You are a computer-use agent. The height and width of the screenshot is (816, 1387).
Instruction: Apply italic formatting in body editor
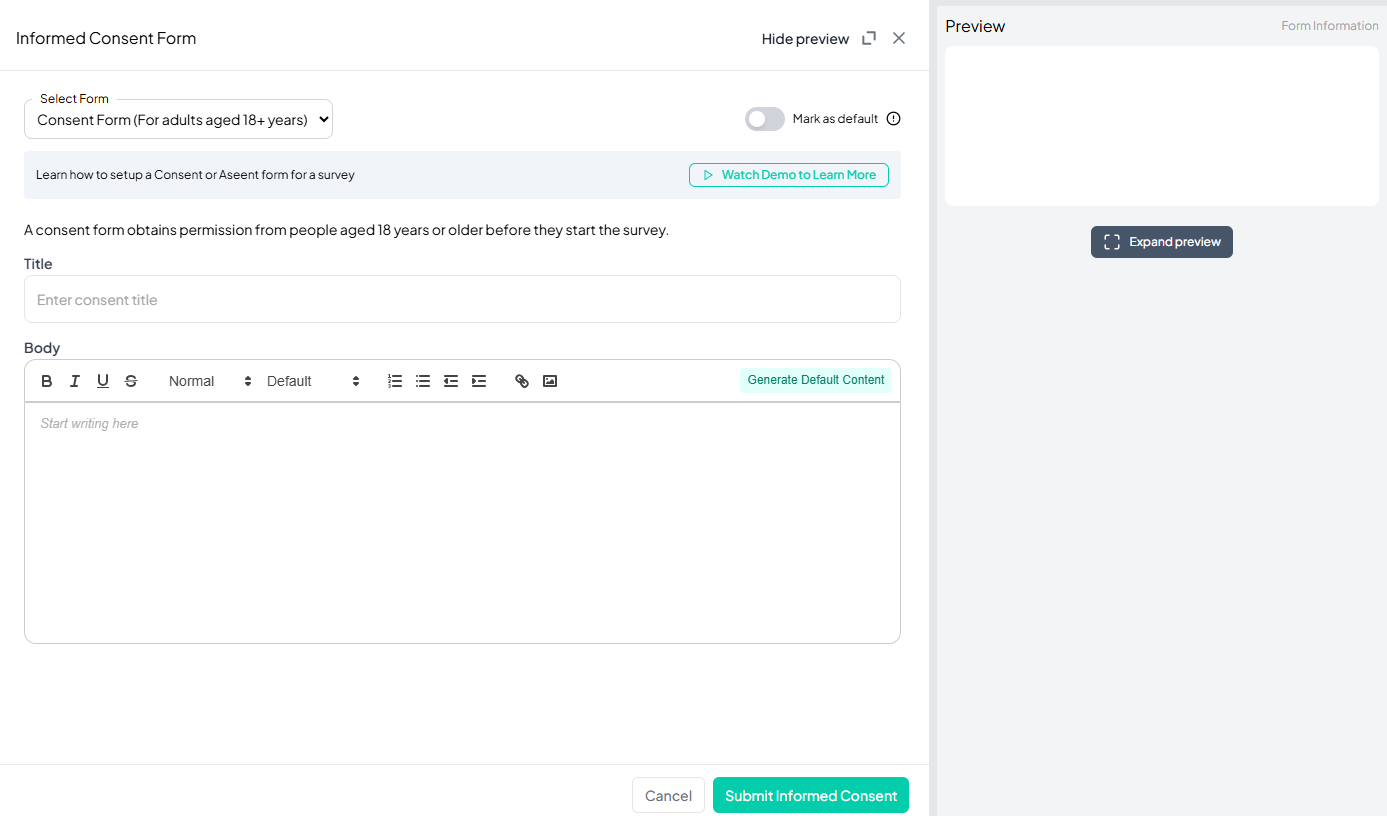pos(75,381)
